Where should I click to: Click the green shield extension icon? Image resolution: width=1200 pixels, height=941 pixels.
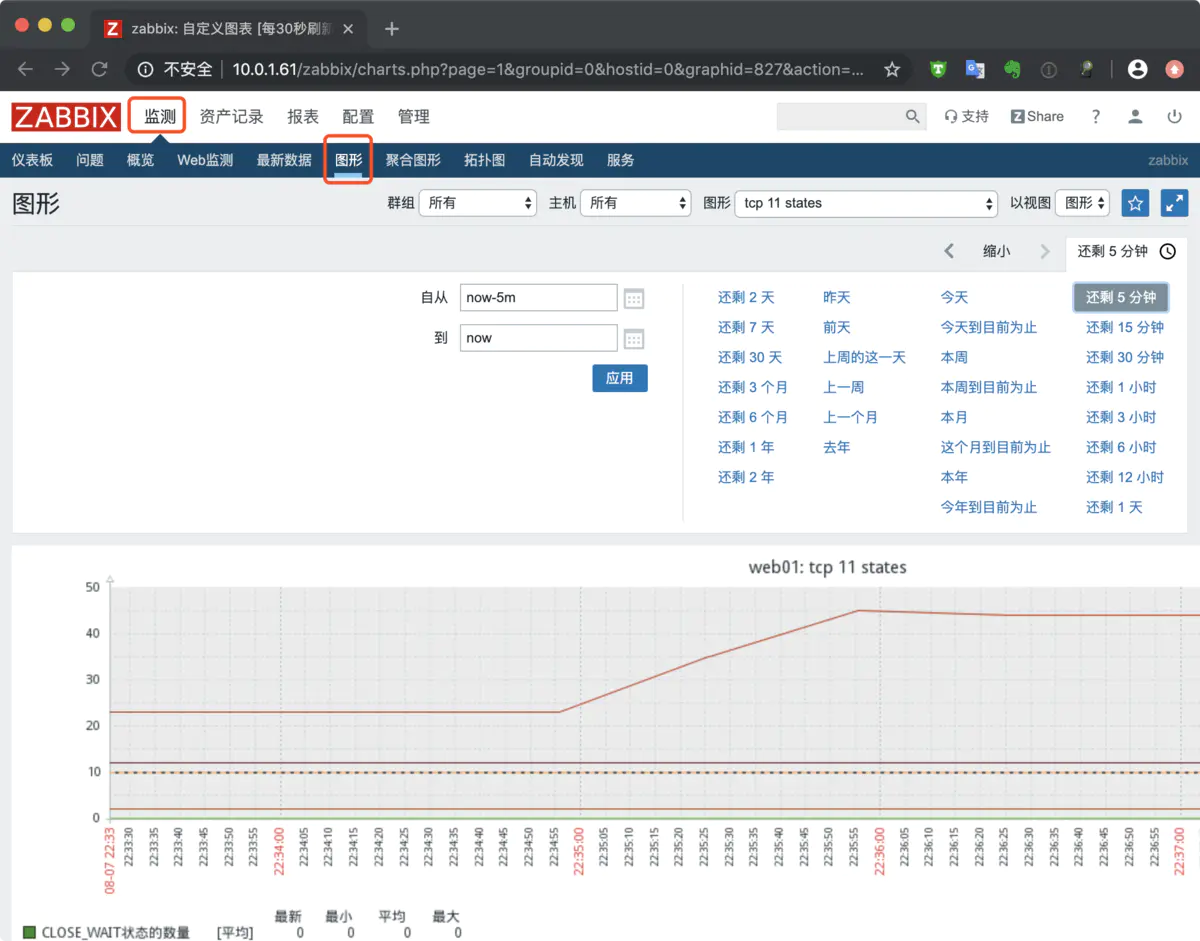(x=938, y=69)
